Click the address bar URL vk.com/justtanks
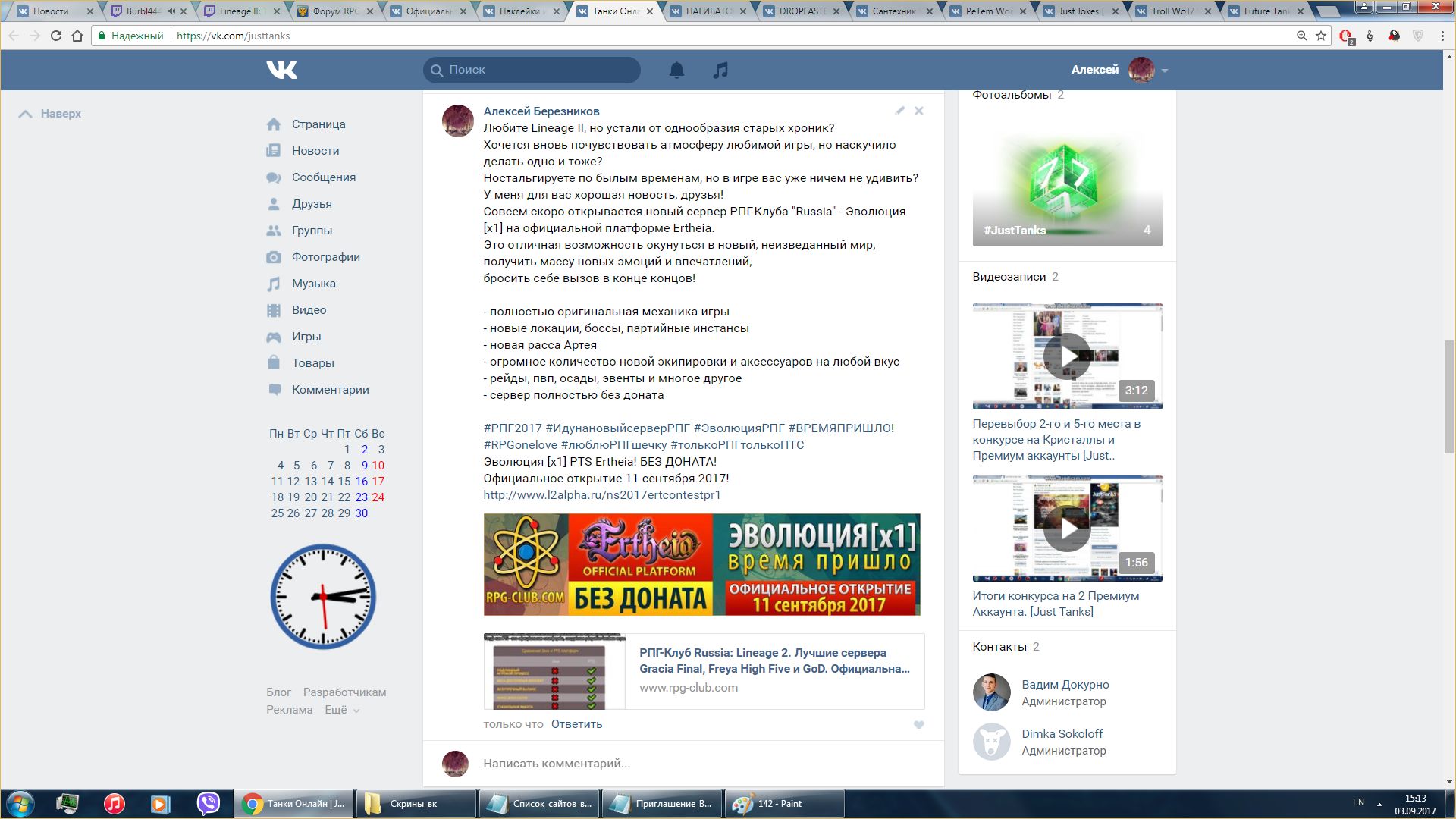1456x819 pixels. 233,36
